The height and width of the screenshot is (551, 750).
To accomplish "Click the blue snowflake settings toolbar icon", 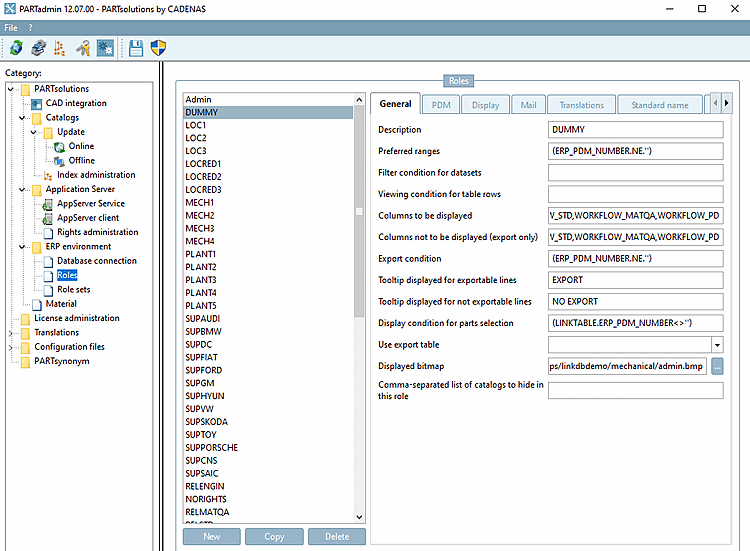I will [x=105, y=48].
